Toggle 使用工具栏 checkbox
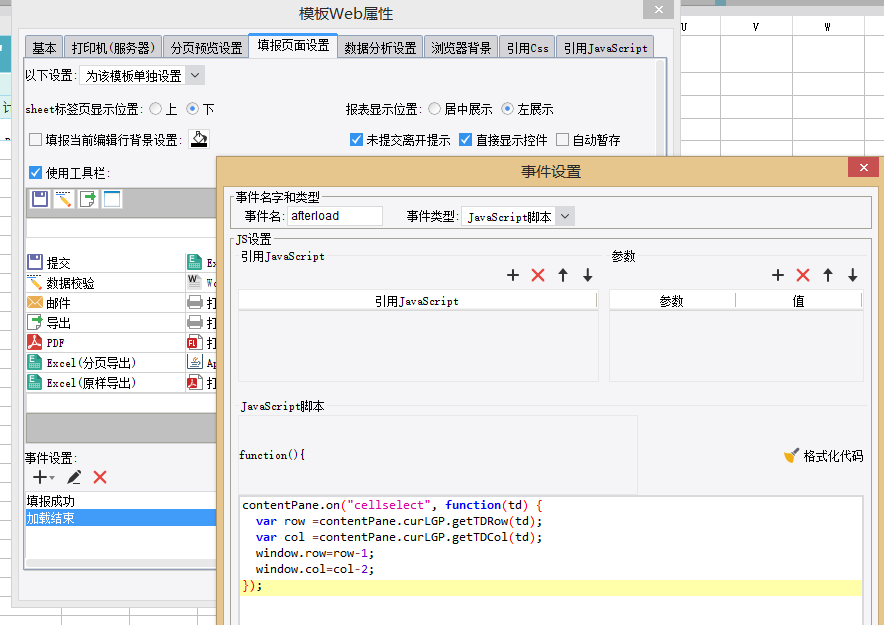 click(36, 172)
